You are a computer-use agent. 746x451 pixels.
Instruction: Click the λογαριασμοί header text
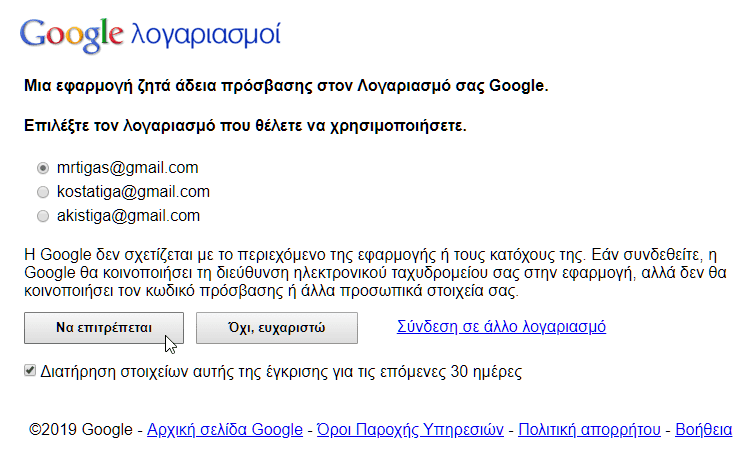[206, 35]
